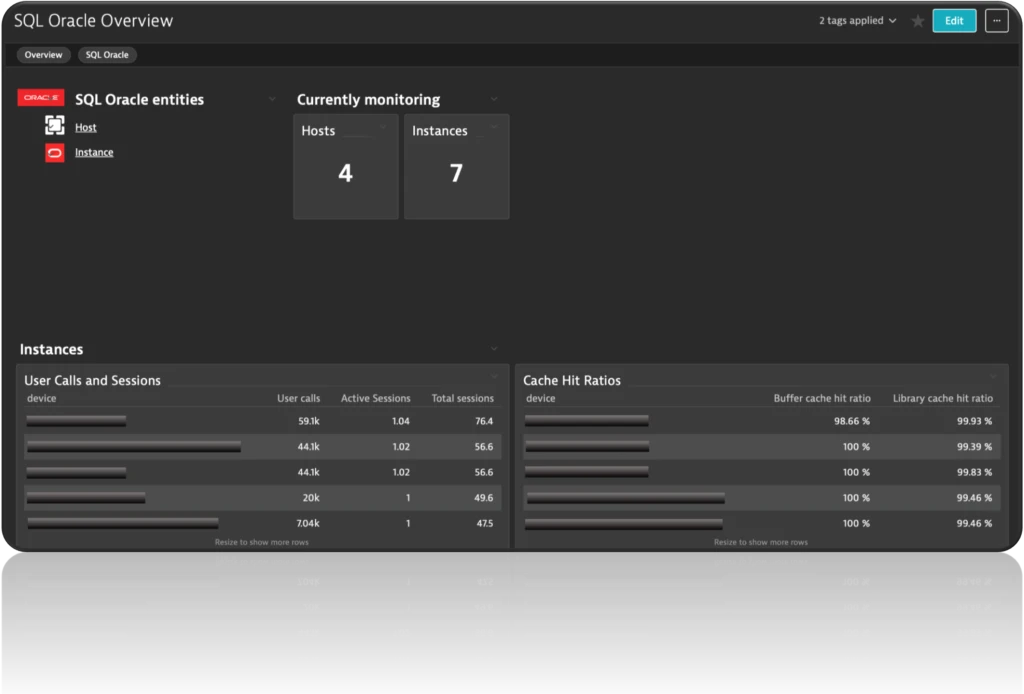Screen dimensions: 1024x694
Task: Click the red Instance entity icon
Action: point(55,152)
